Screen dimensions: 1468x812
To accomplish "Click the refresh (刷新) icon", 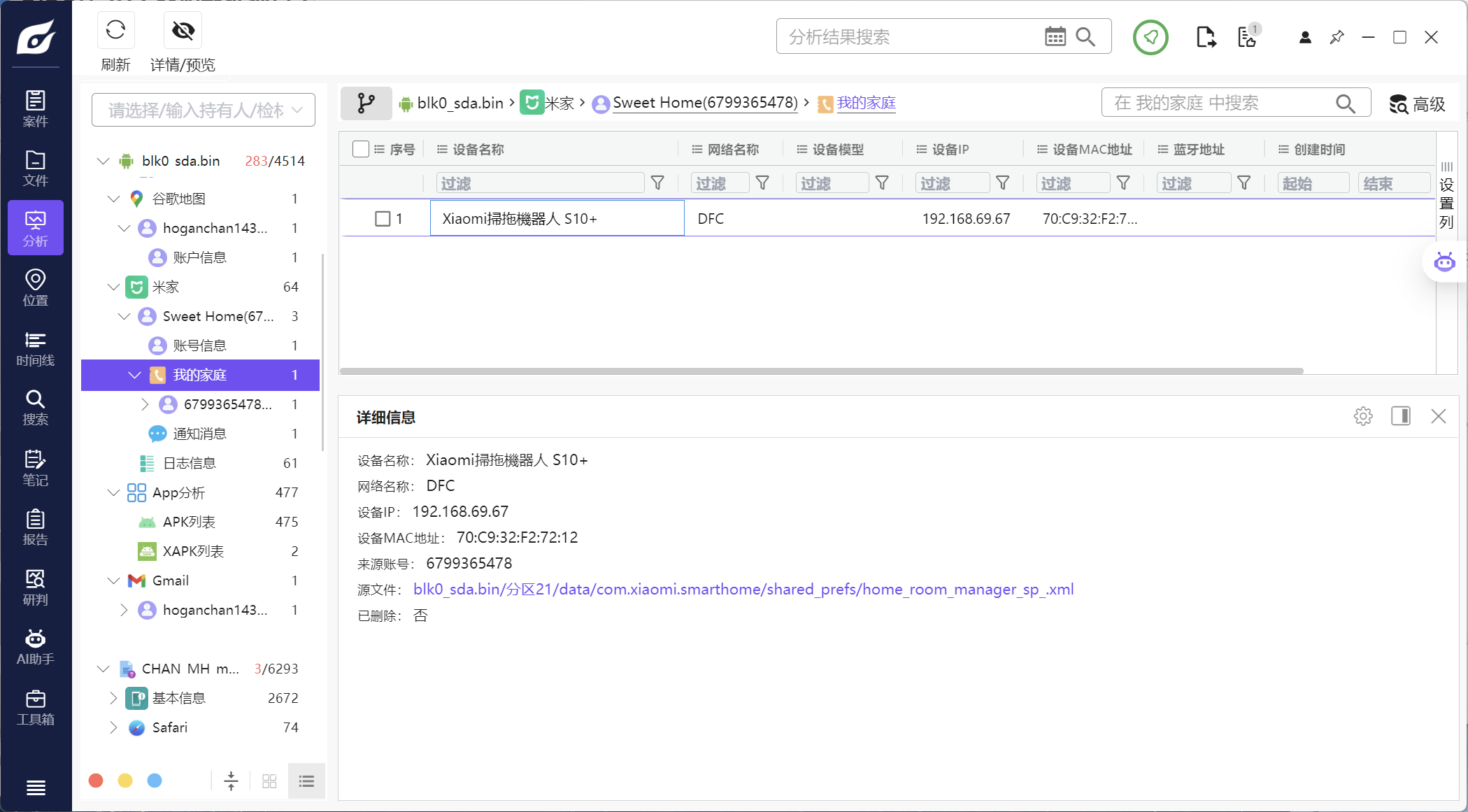I will (115, 30).
